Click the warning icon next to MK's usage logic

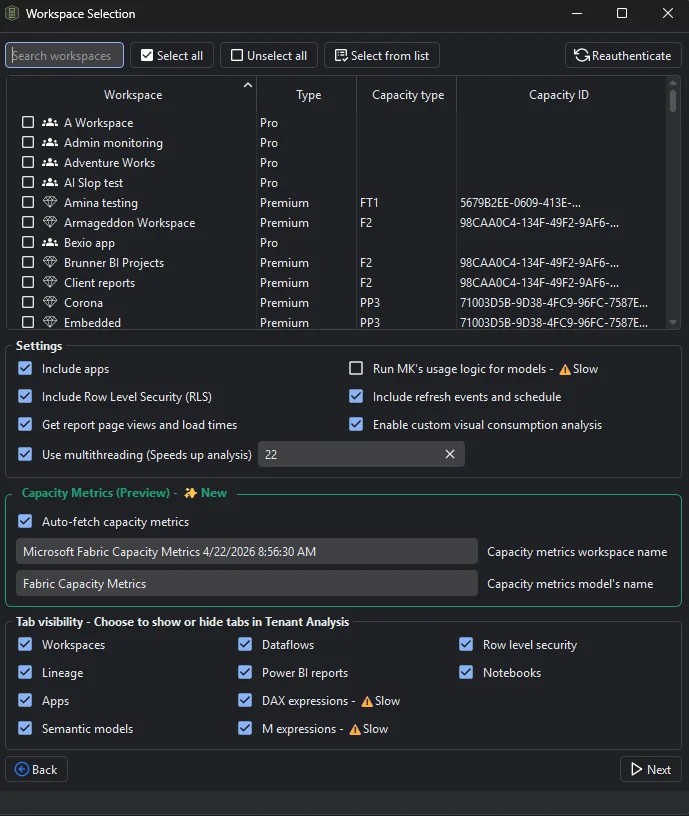[x=565, y=369]
